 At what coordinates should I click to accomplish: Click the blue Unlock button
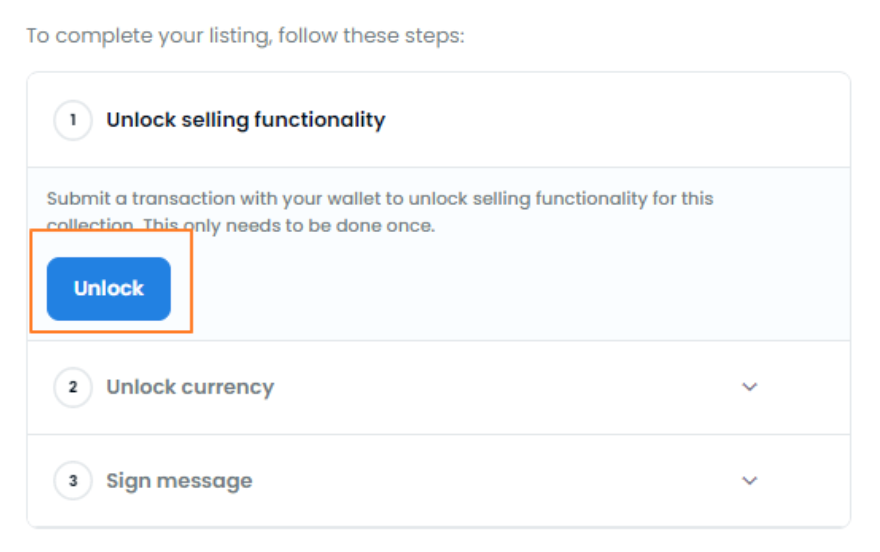click(108, 289)
